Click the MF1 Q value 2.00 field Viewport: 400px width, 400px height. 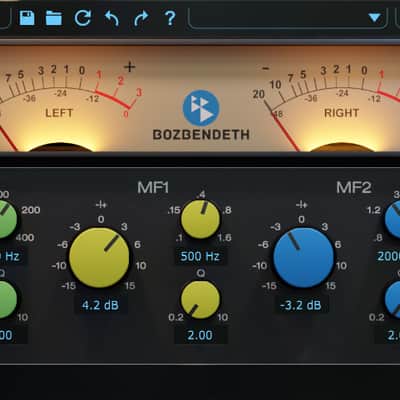(200, 335)
